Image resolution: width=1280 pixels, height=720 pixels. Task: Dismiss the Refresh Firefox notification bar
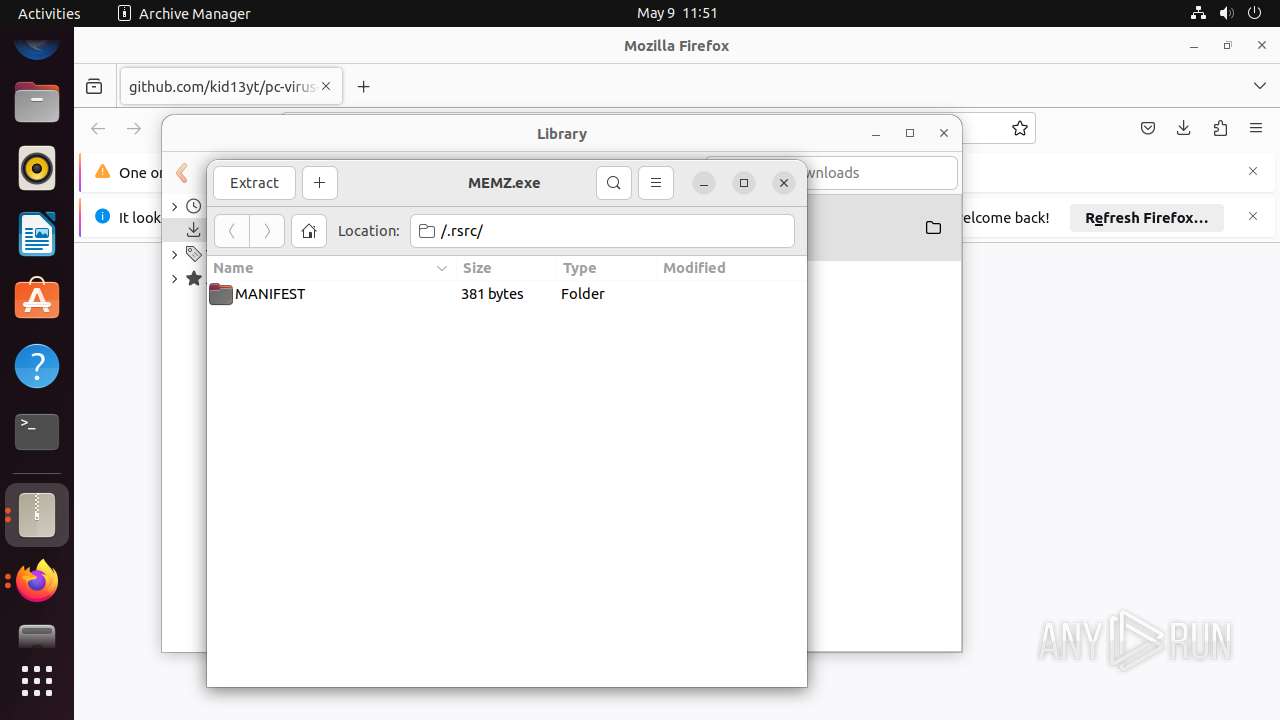[x=1253, y=216]
